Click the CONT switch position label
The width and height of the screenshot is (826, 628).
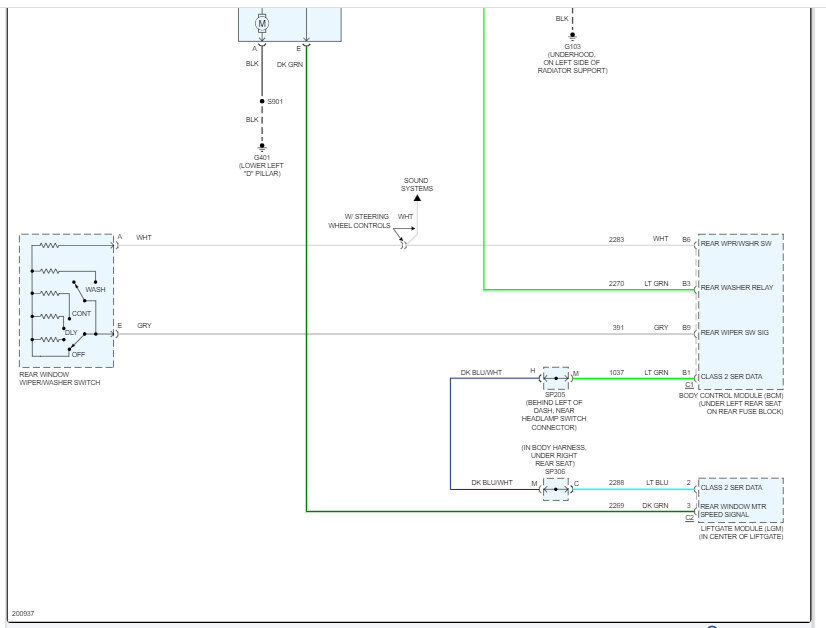pos(82,313)
